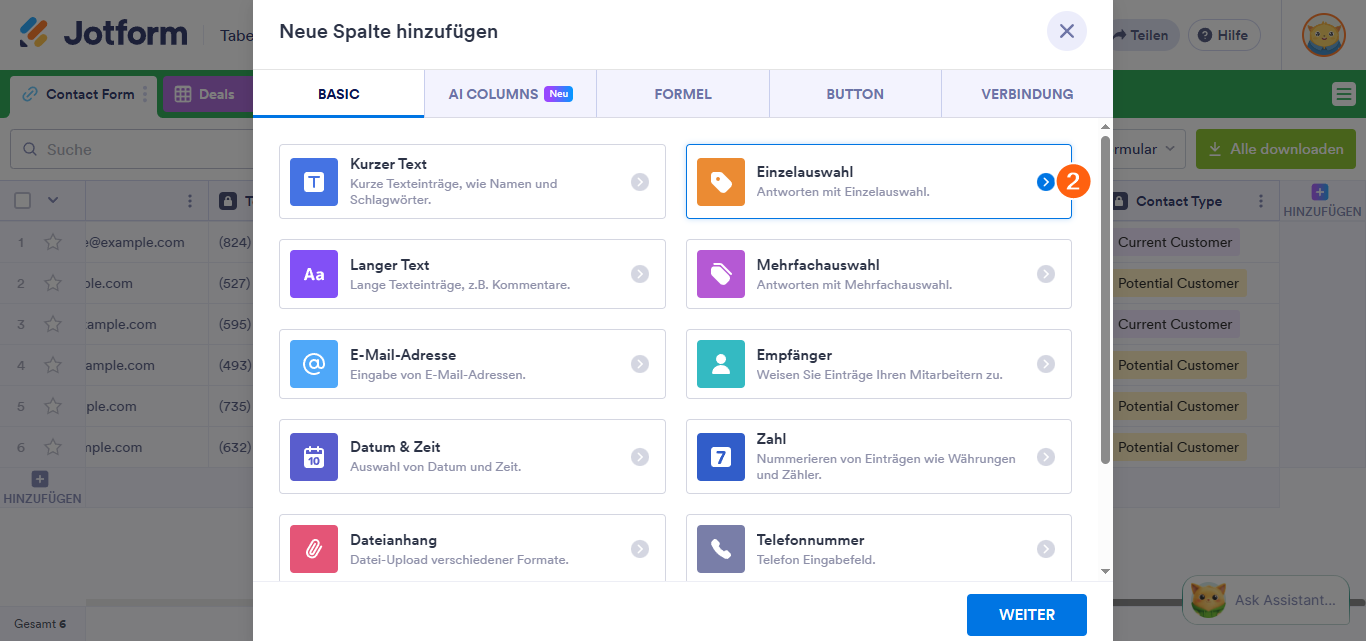Switch to the FORMEL tab

682,93
